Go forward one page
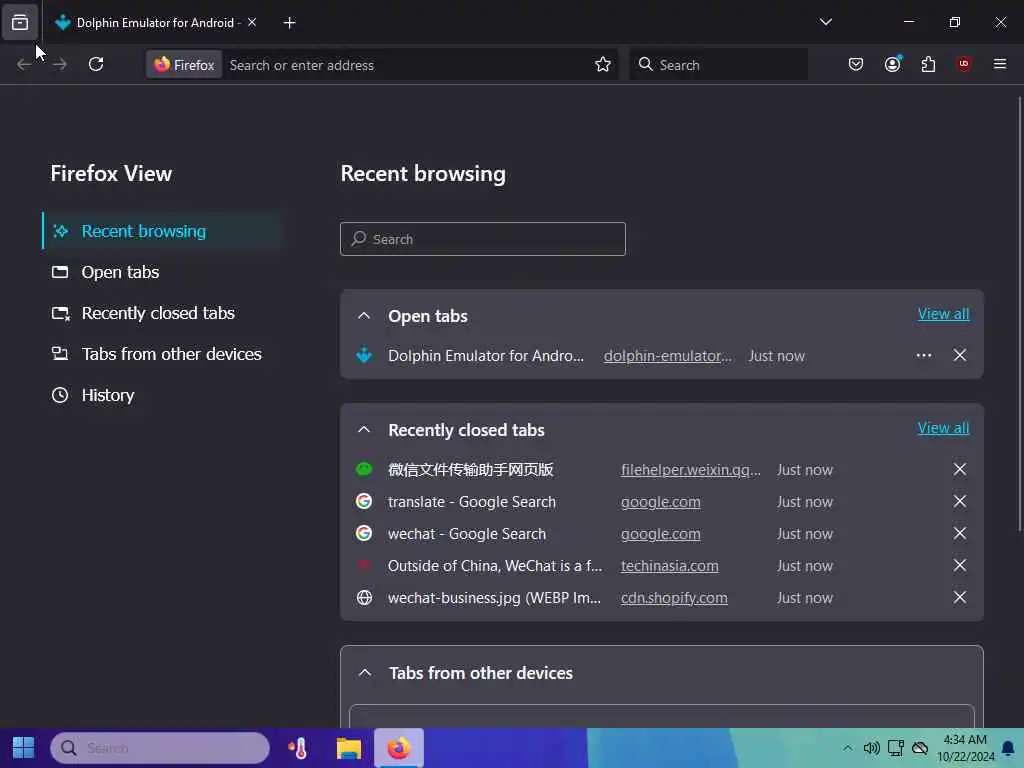1024x768 pixels. 59,65
